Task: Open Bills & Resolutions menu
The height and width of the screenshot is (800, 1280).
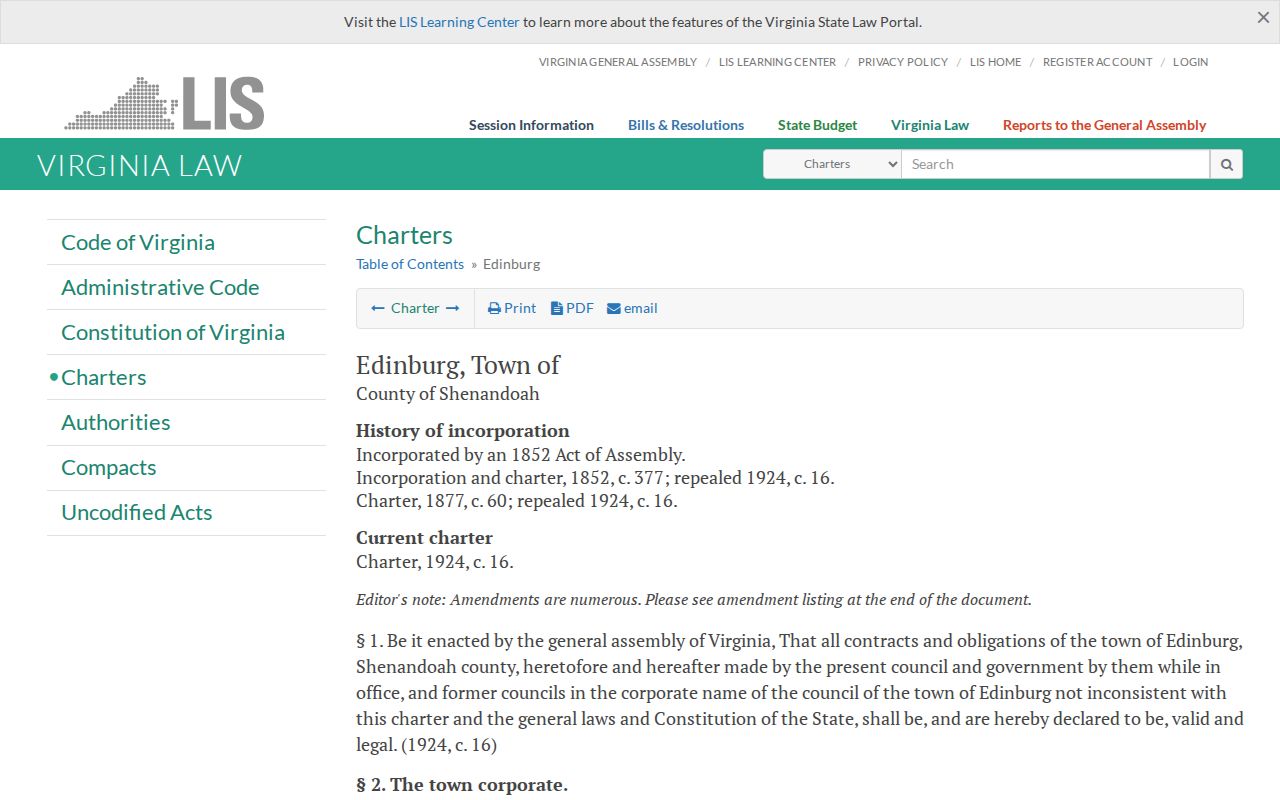Action: (686, 125)
